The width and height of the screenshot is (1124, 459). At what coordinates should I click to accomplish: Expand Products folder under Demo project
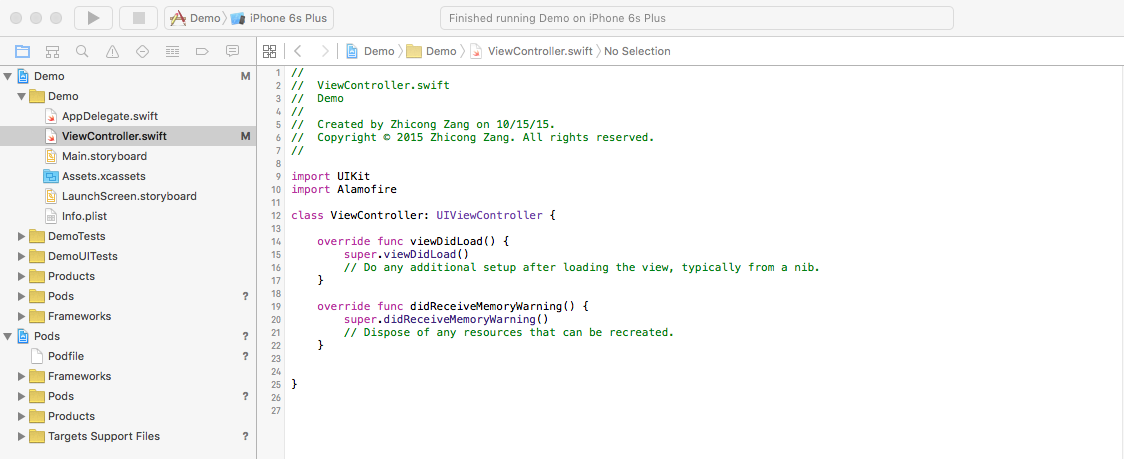coord(22,276)
